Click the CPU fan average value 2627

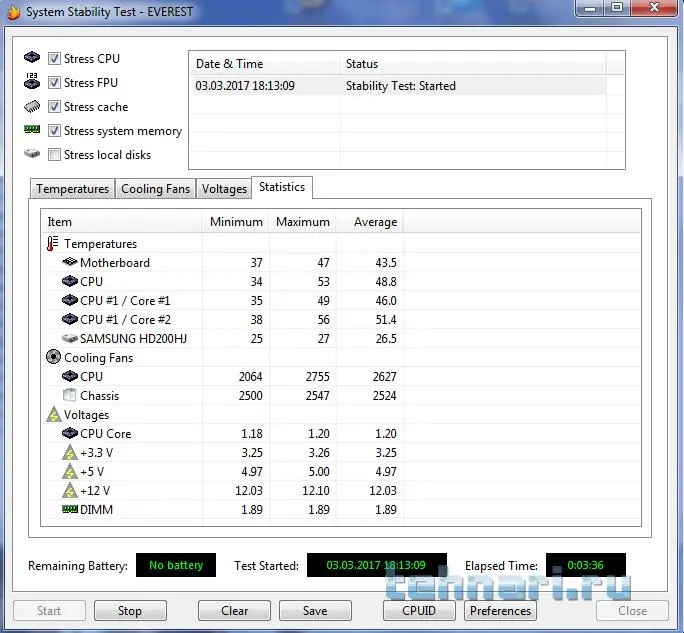[384, 376]
